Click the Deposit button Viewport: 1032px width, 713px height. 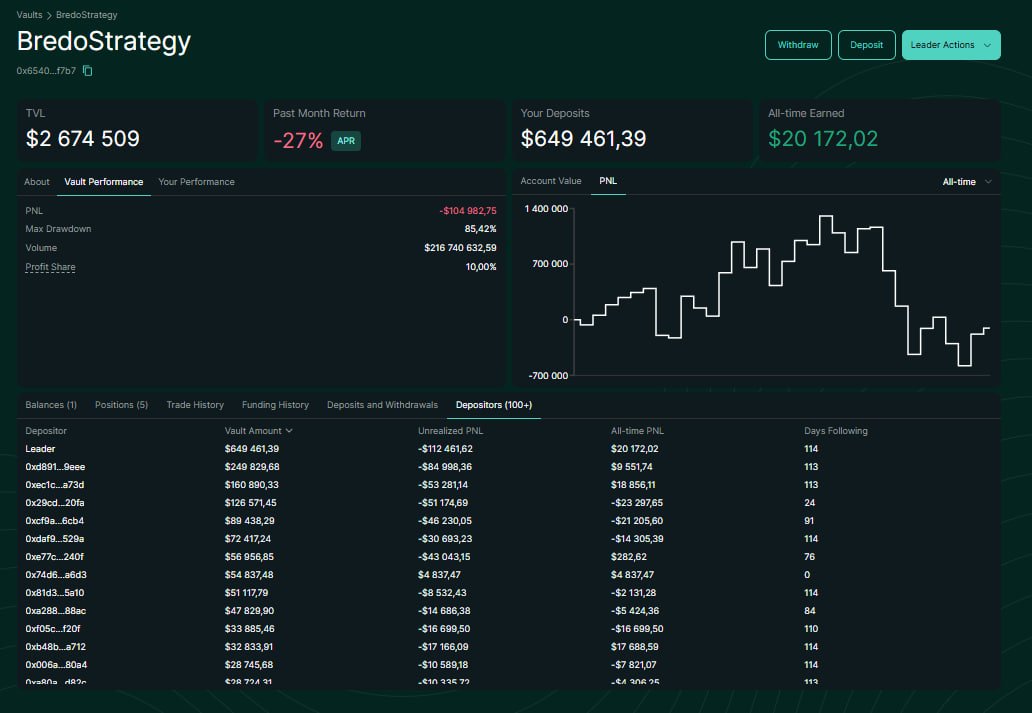tap(866, 45)
